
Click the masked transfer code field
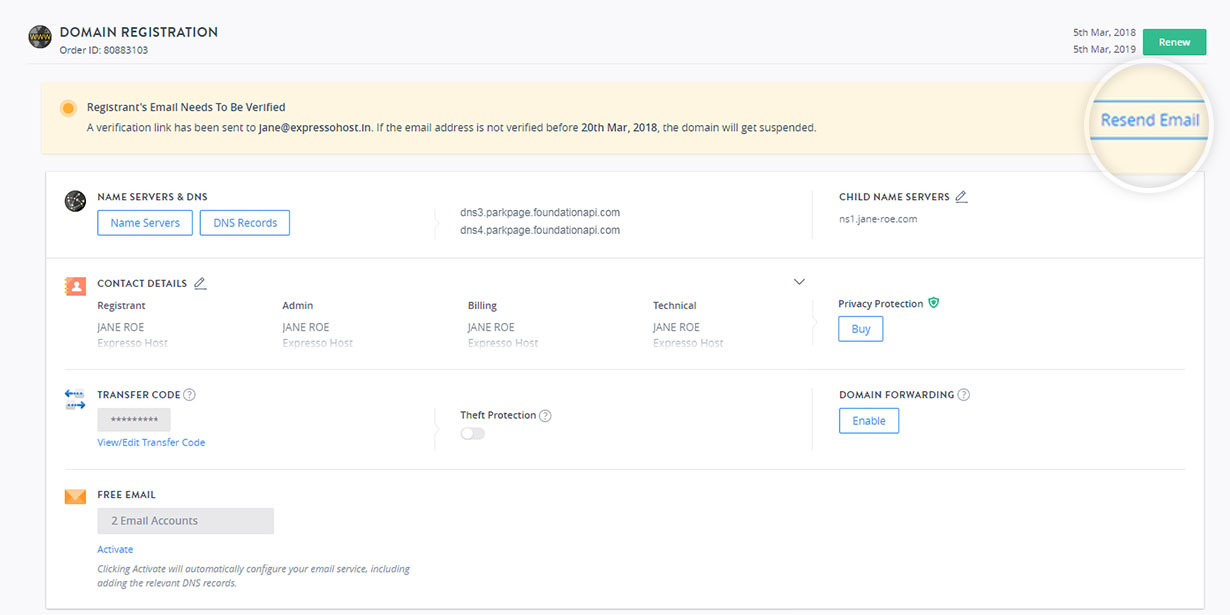click(x=134, y=420)
